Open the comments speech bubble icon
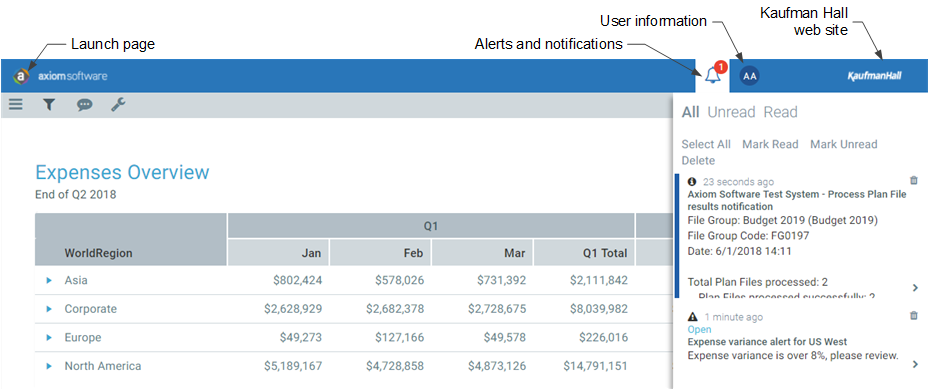Screen dimensions: 929x390 pyautogui.click(x=85, y=106)
